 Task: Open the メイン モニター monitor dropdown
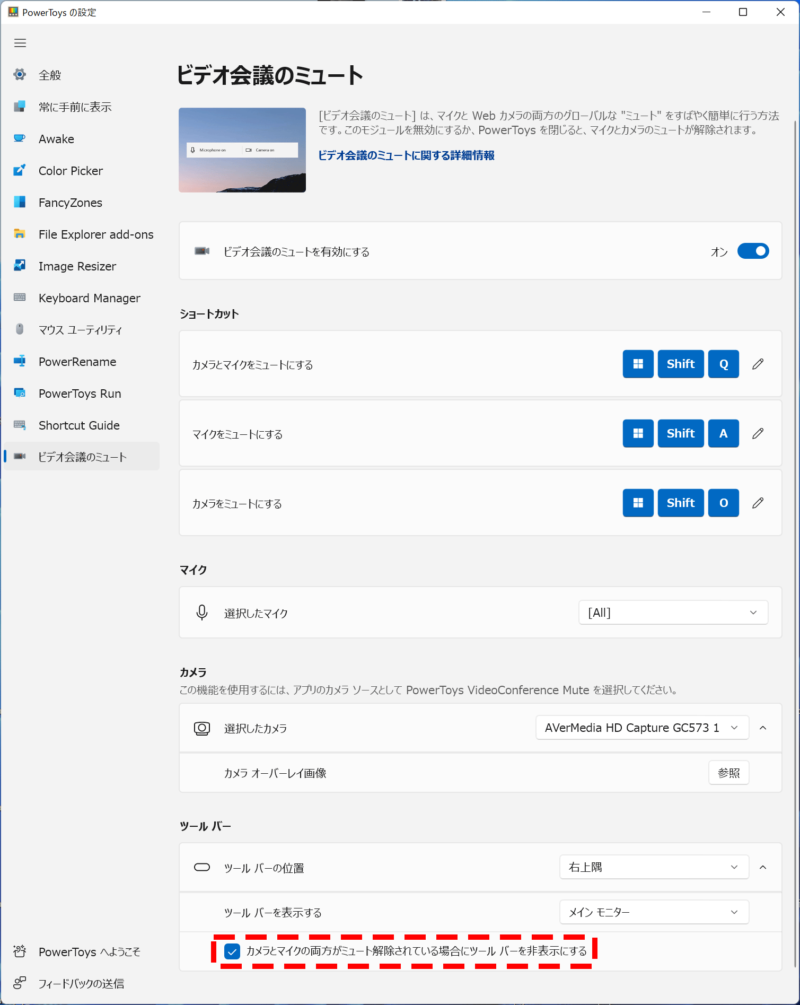click(654, 912)
